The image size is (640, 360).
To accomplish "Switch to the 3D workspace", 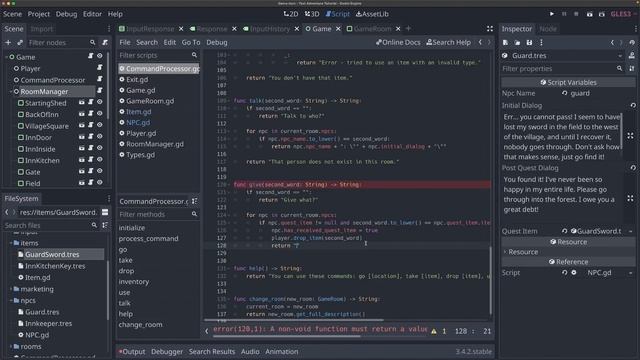I will 312,14.
